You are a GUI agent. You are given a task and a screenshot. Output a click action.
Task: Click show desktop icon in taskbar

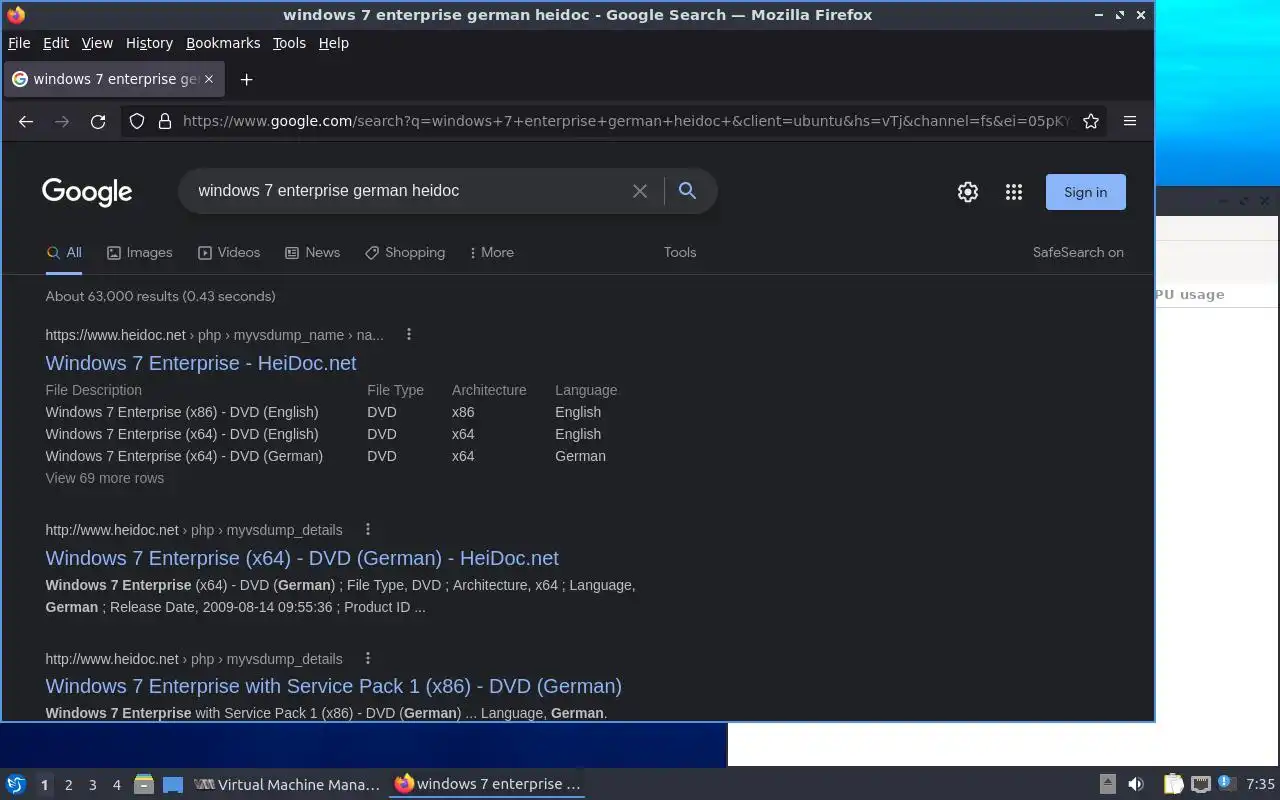(173, 785)
